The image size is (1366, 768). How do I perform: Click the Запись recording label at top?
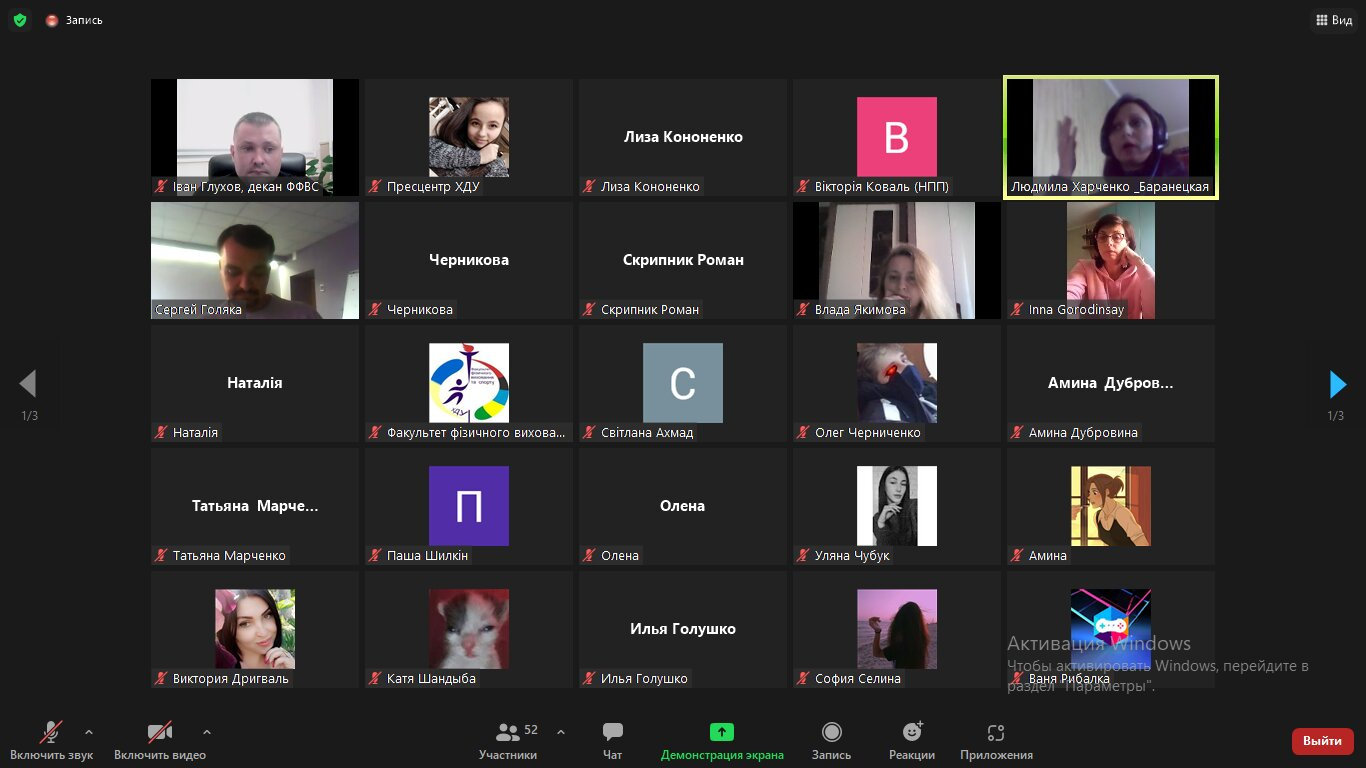click(84, 20)
